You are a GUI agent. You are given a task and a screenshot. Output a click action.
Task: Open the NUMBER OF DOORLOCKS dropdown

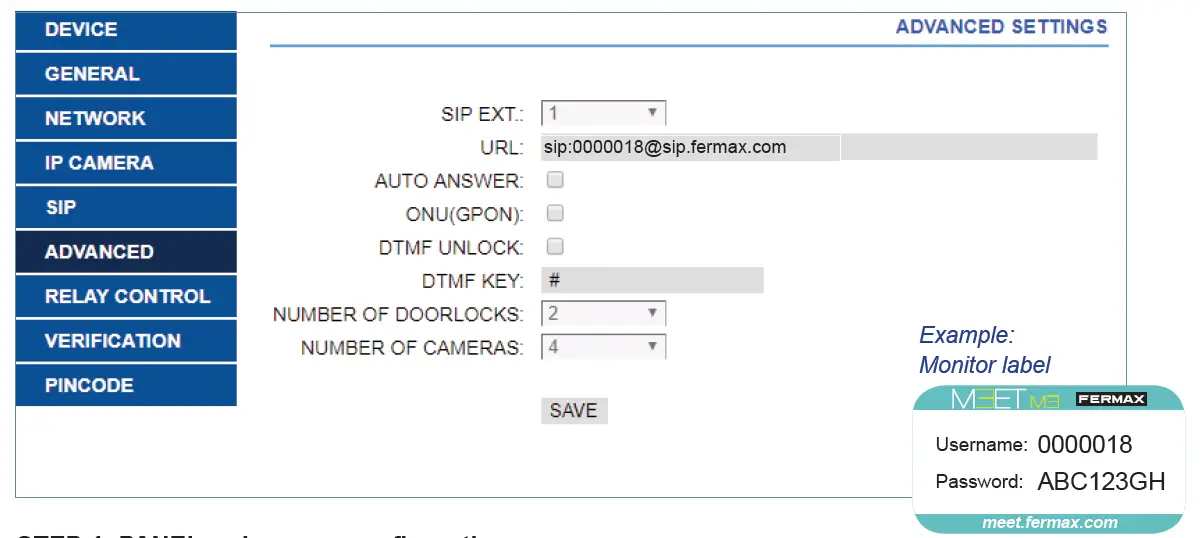tap(603, 314)
